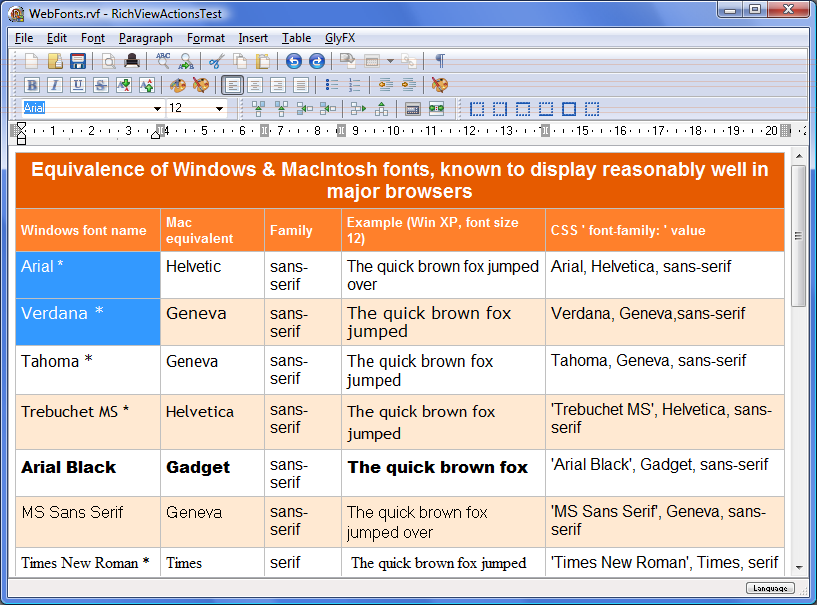Expand the Arial font name dropdown

click(157, 108)
